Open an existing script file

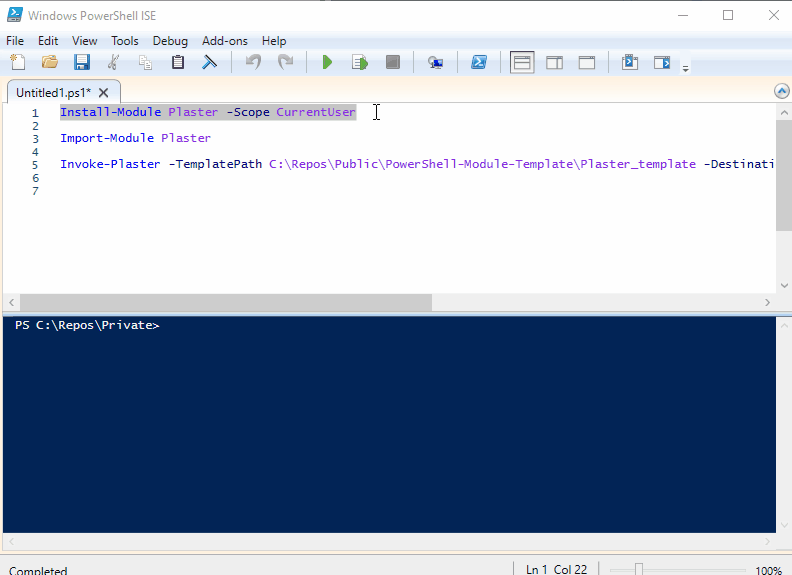tap(49, 62)
